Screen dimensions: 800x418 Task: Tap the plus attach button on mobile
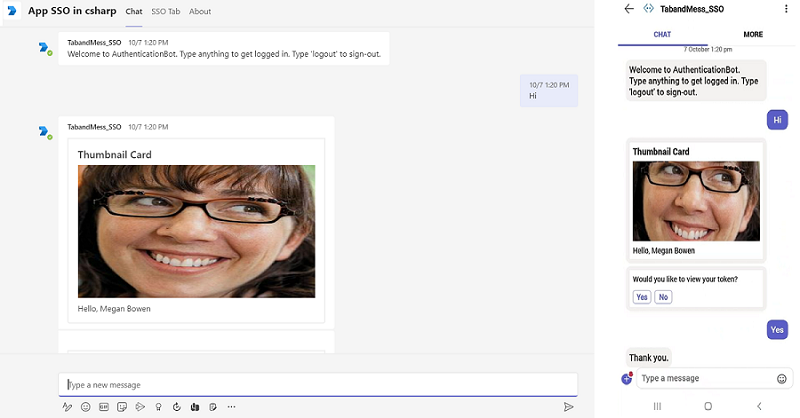point(627,378)
